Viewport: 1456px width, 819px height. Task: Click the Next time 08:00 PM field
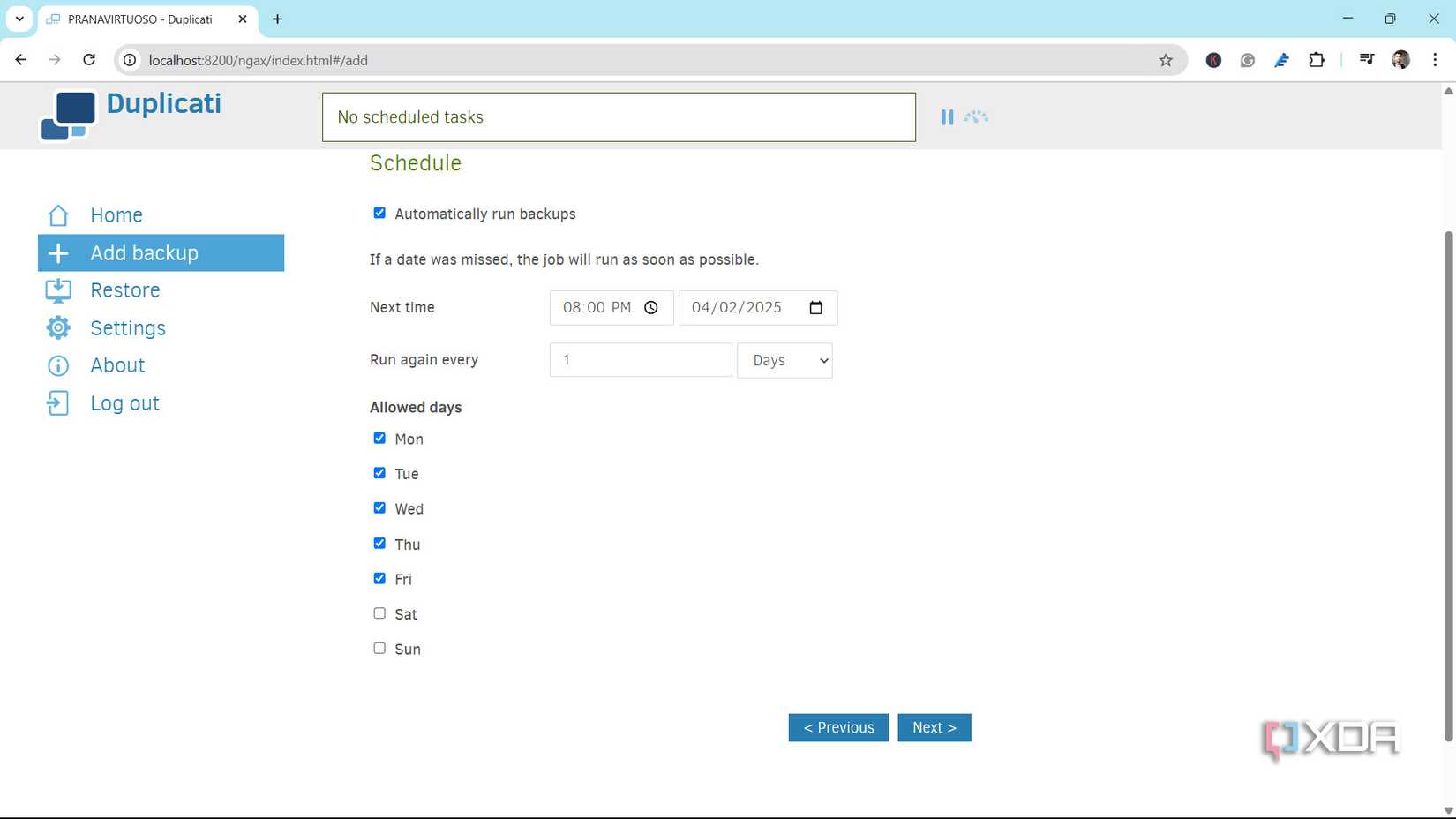[x=612, y=307]
